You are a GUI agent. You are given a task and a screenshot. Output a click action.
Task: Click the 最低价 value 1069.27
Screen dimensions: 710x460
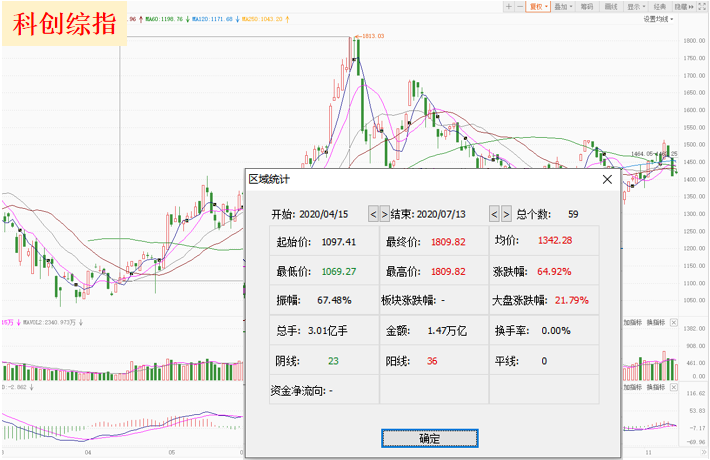tap(339, 272)
